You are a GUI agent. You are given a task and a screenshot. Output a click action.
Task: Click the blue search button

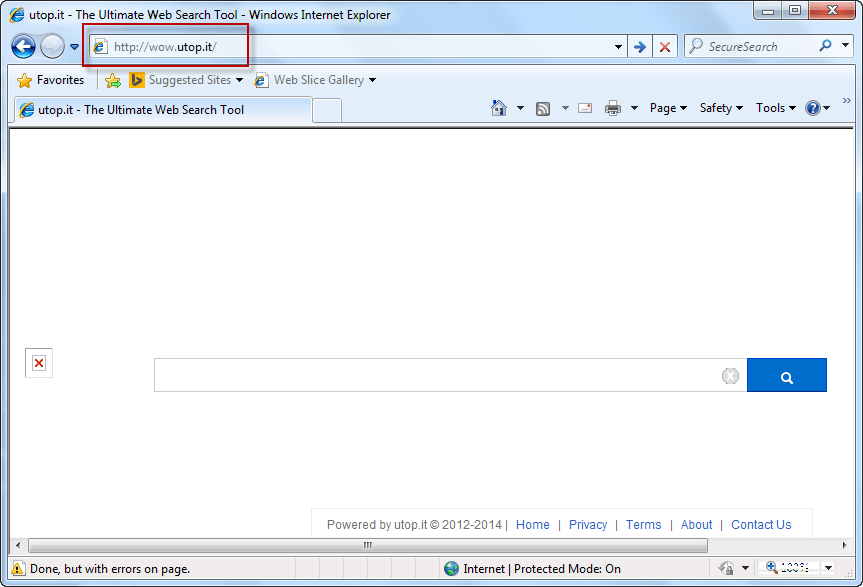[786, 375]
